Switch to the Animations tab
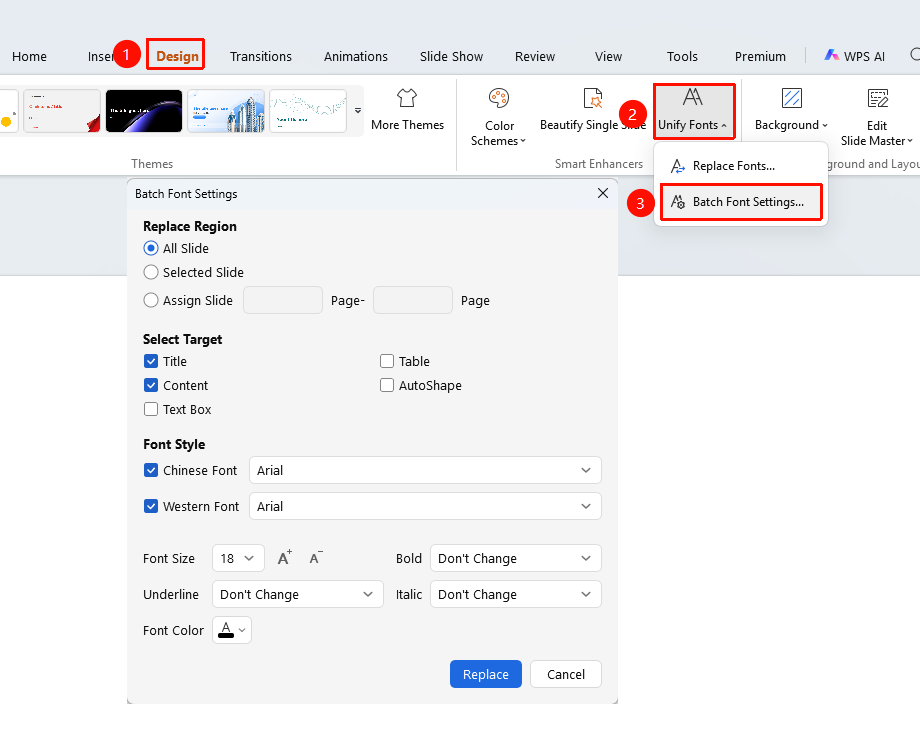 (x=356, y=56)
